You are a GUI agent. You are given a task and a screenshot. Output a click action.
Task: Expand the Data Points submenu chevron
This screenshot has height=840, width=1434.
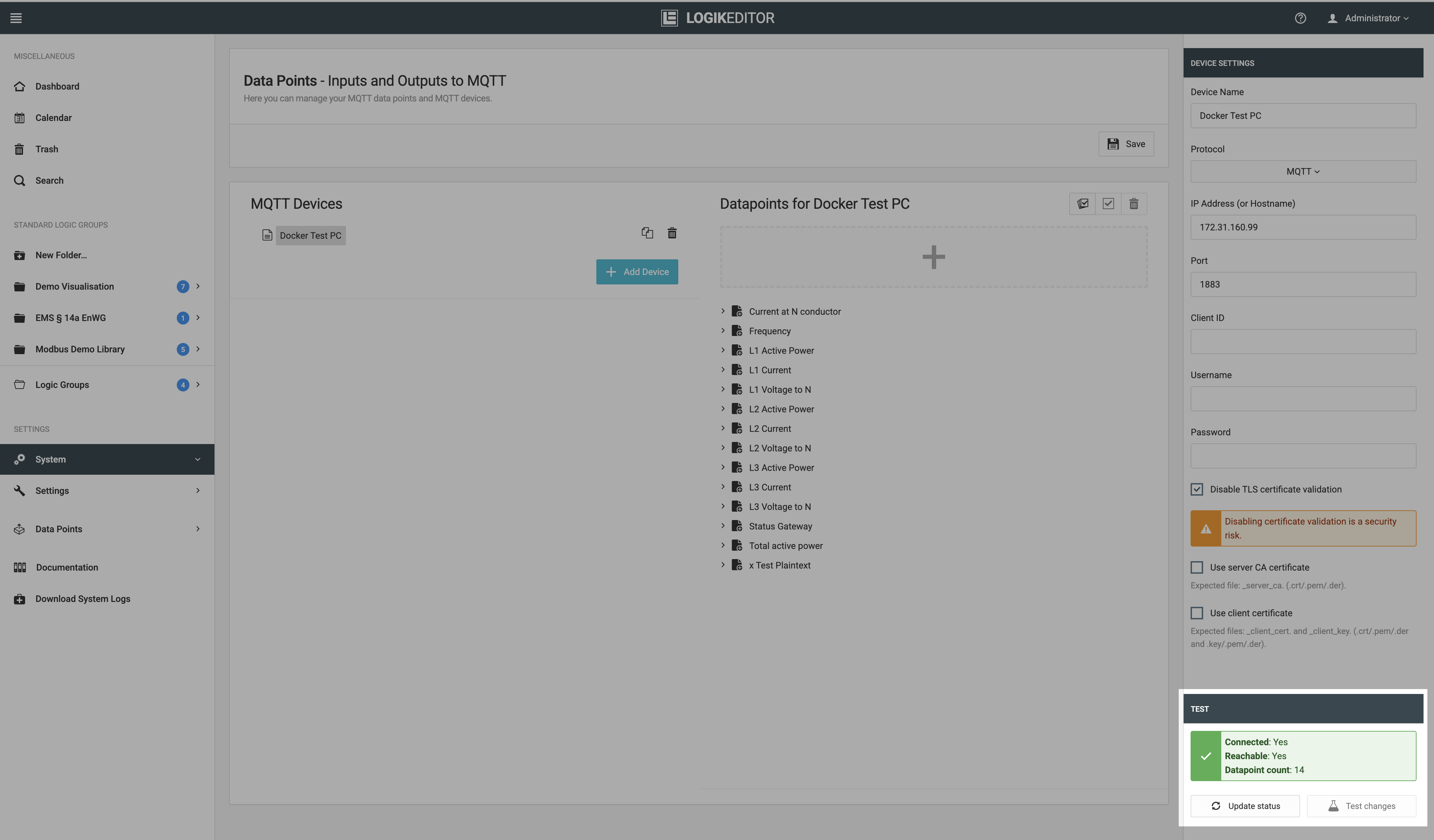(x=197, y=529)
